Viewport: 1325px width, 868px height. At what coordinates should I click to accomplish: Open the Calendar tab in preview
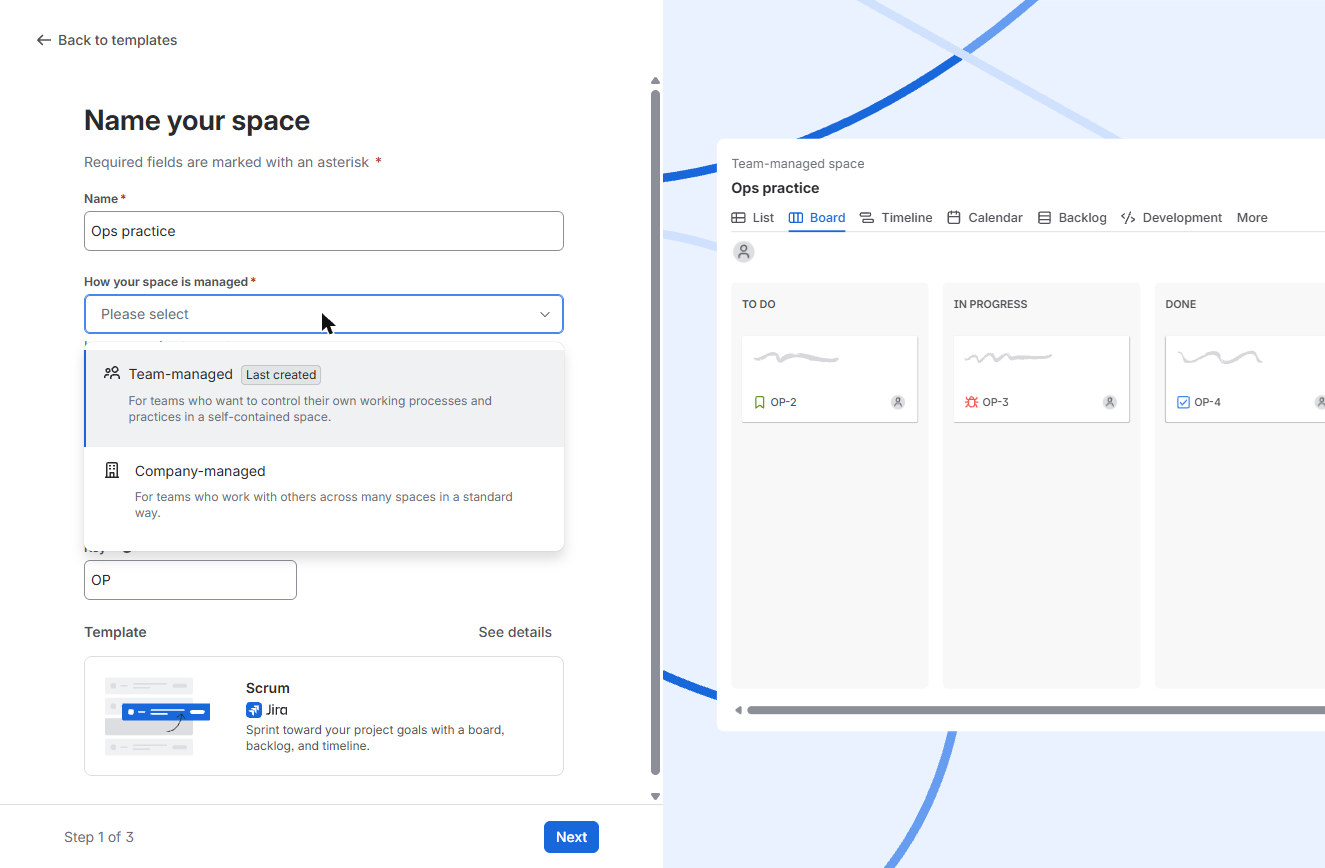pos(985,218)
